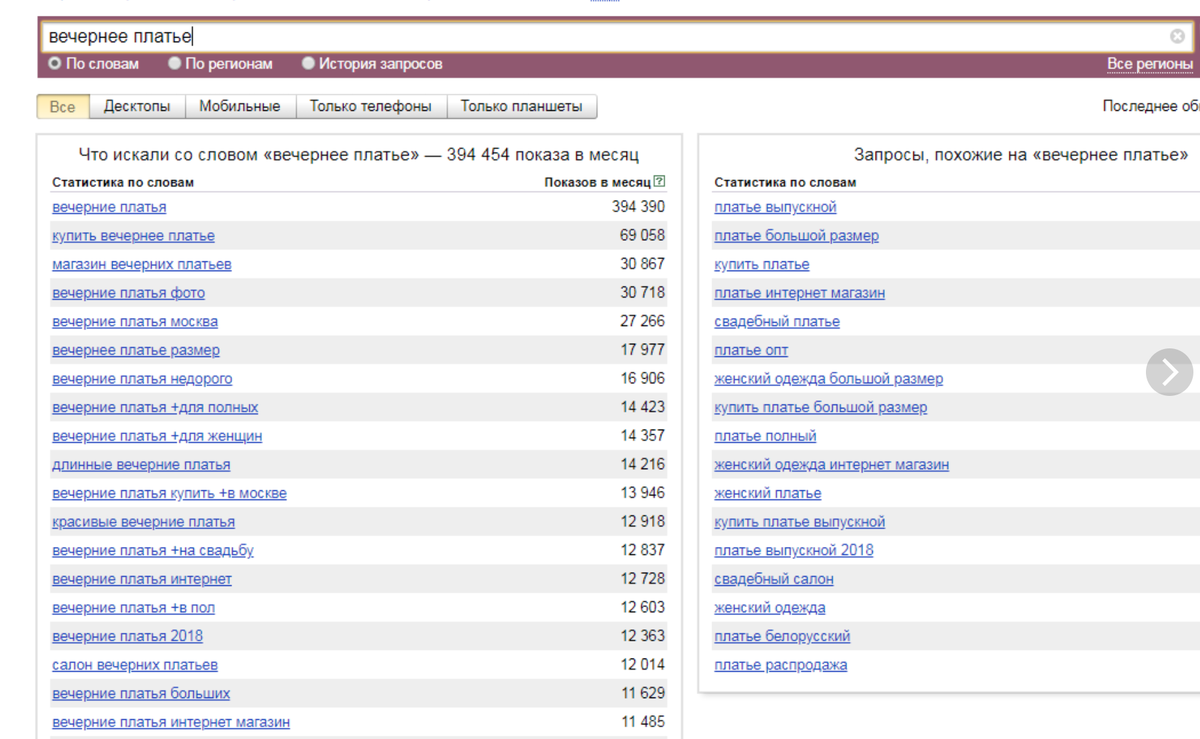Open the платье белорусский link
This screenshot has height=739, width=1200.
pyautogui.click(x=782, y=636)
